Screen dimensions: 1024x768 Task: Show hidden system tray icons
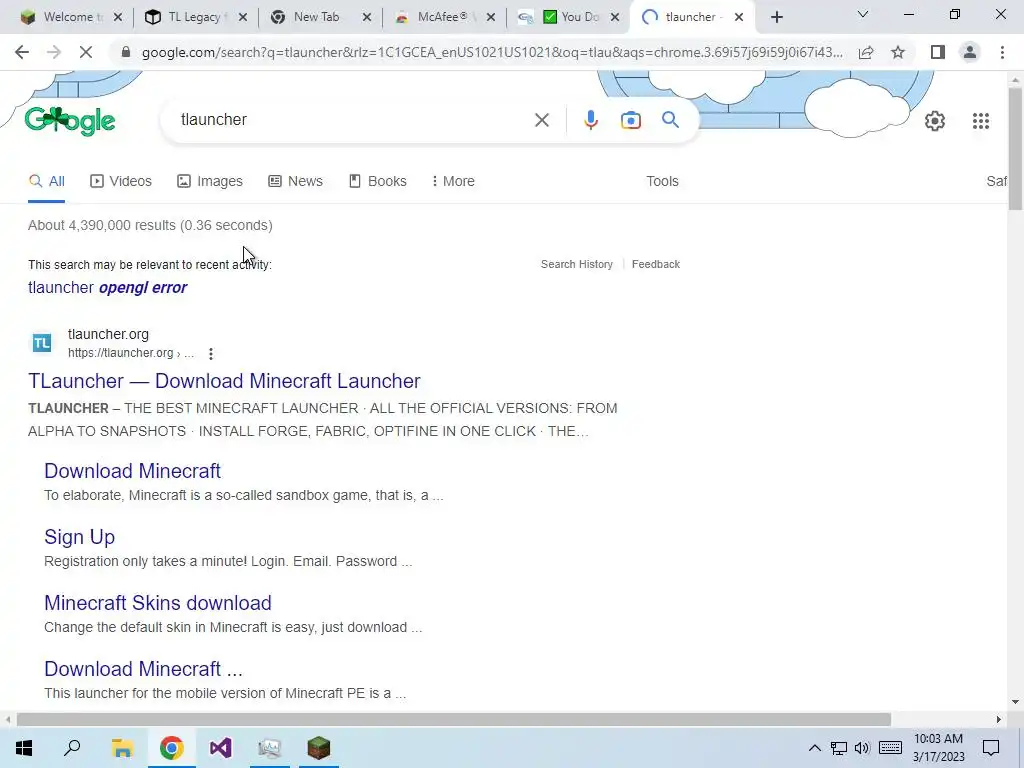pyautogui.click(x=814, y=748)
